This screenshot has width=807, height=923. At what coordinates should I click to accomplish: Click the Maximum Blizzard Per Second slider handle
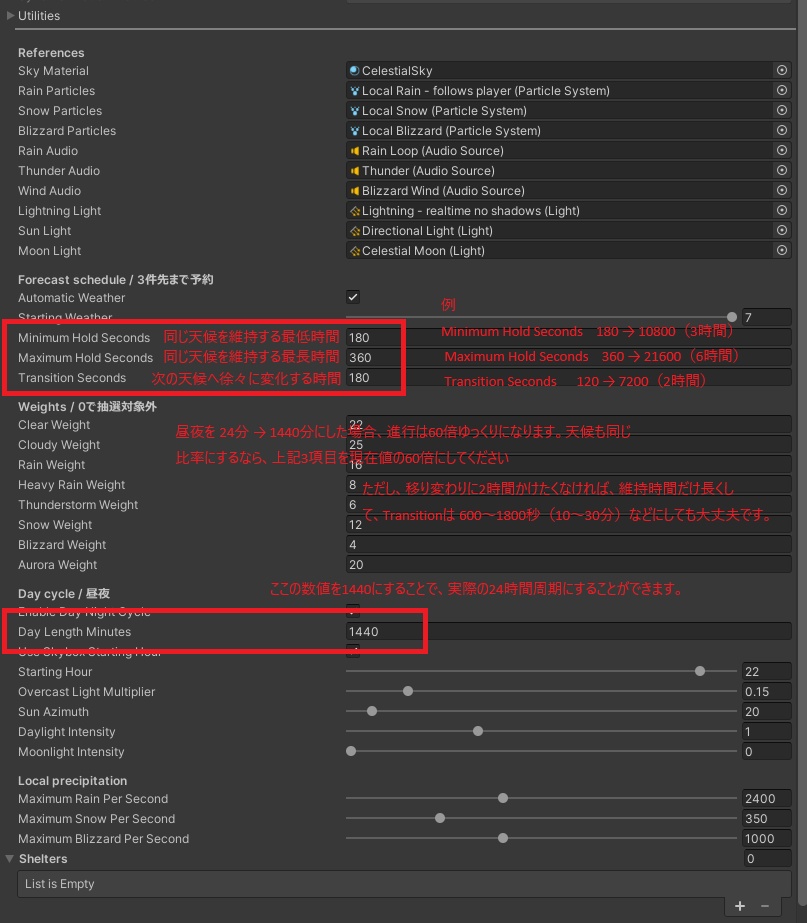pyautogui.click(x=503, y=838)
